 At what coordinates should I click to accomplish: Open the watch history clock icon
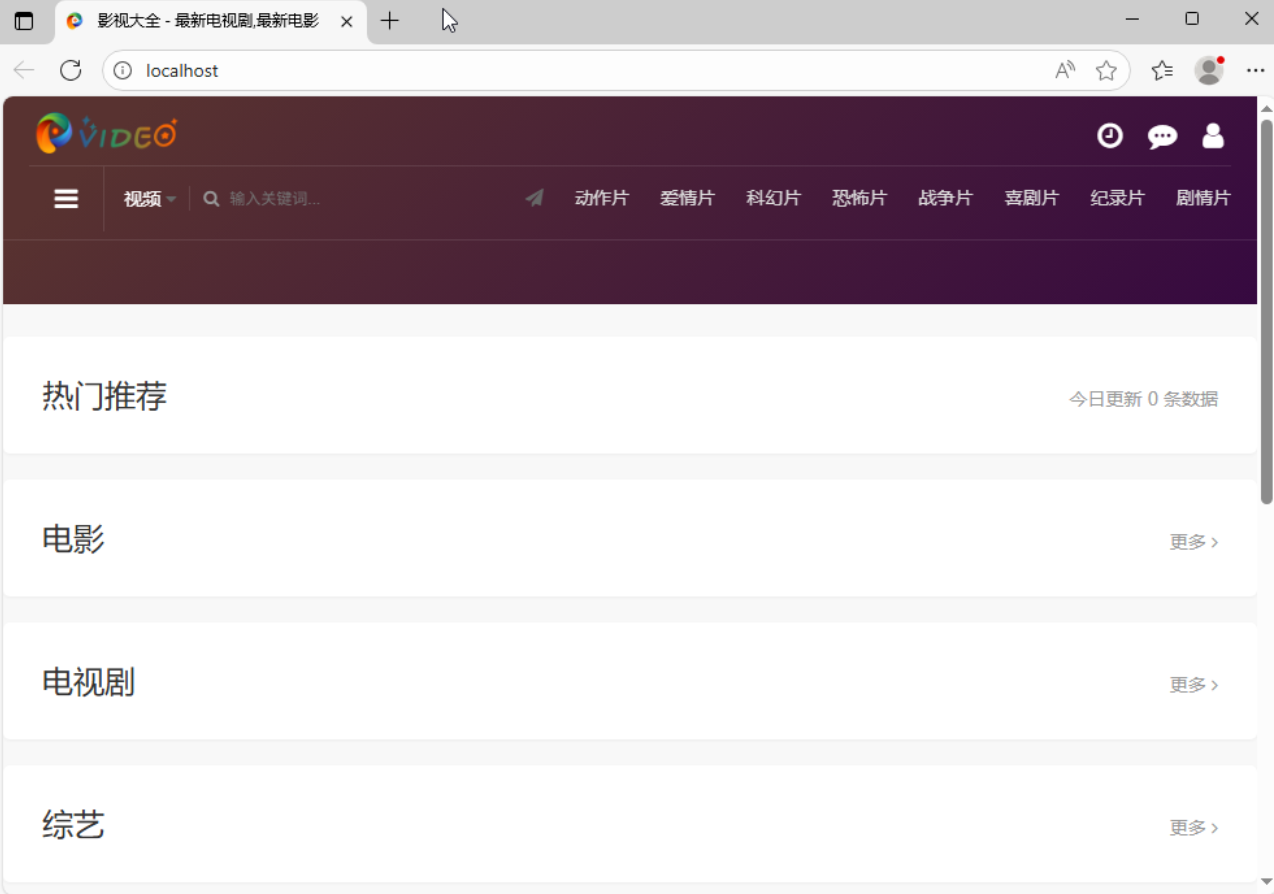click(x=1110, y=135)
